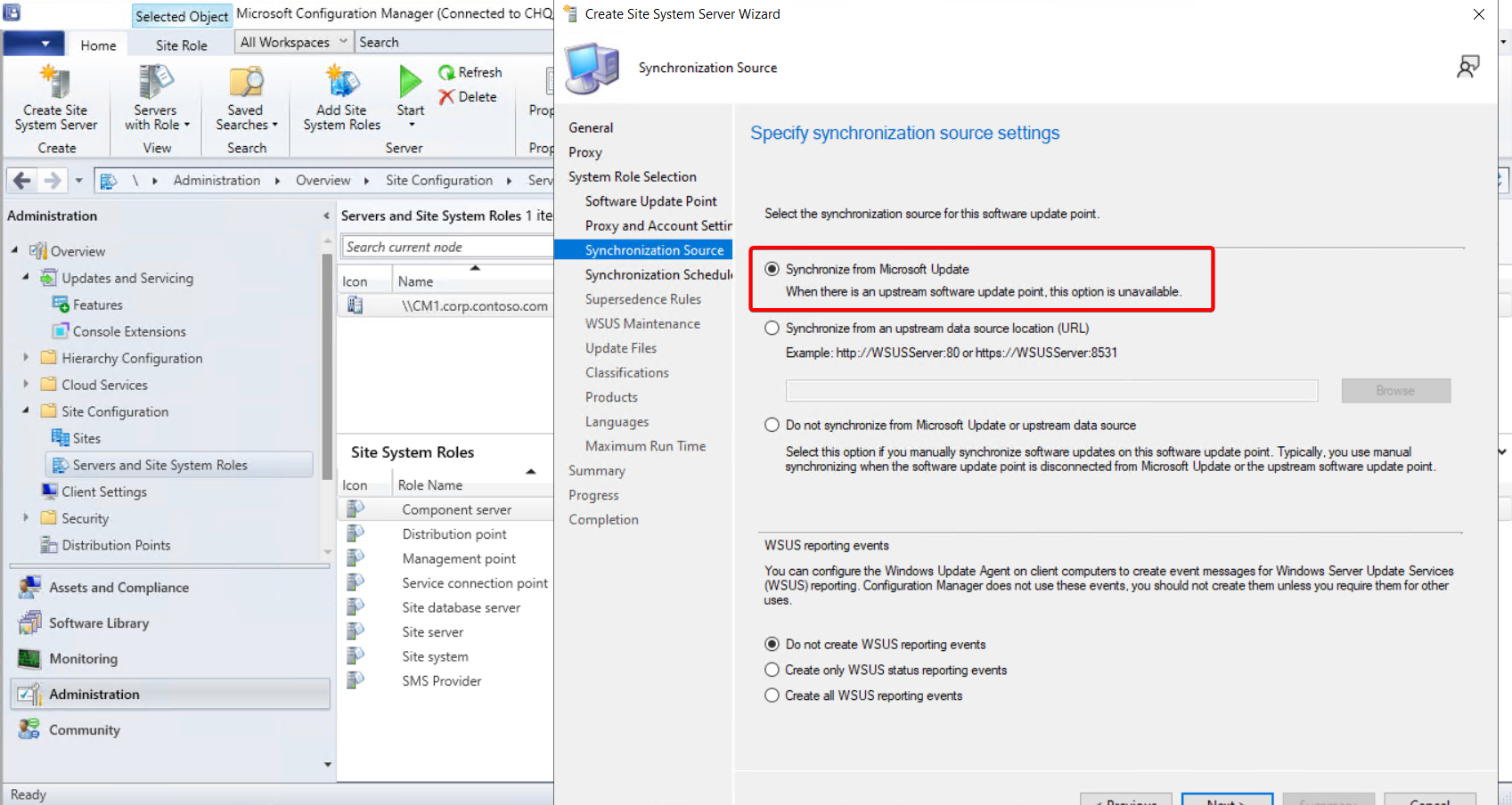Click the Create Site System Server icon
The width and height of the screenshot is (1512, 805).
tap(55, 83)
